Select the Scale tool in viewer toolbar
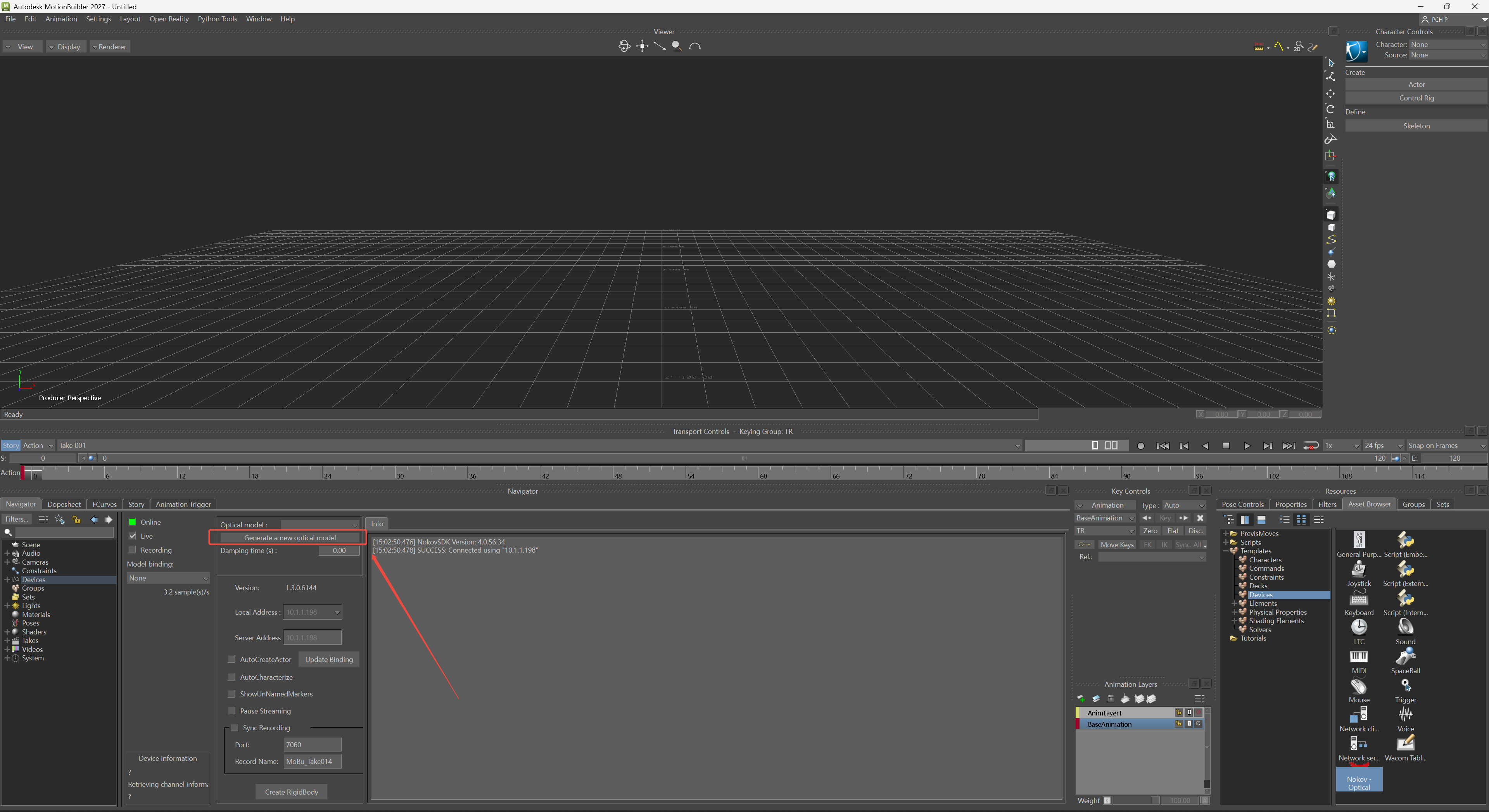The height and width of the screenshot is (812, 1489). 1331,124
